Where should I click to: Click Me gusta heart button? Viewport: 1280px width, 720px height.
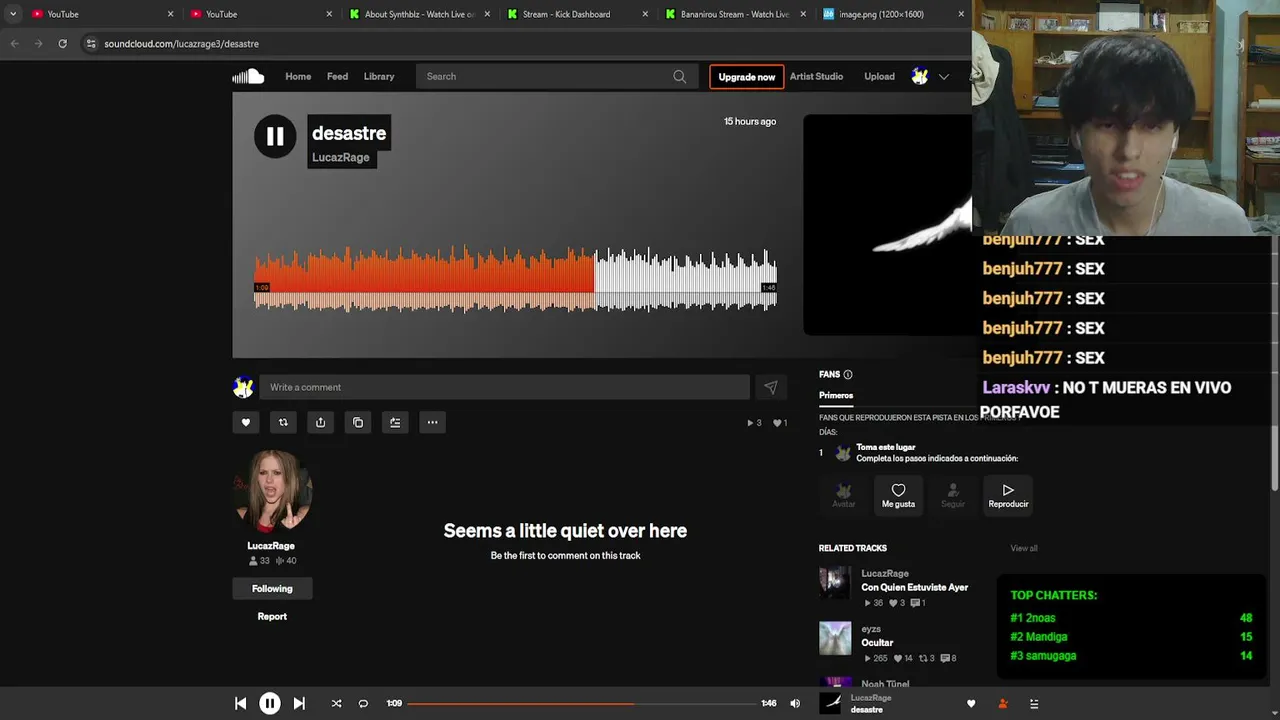898,495
